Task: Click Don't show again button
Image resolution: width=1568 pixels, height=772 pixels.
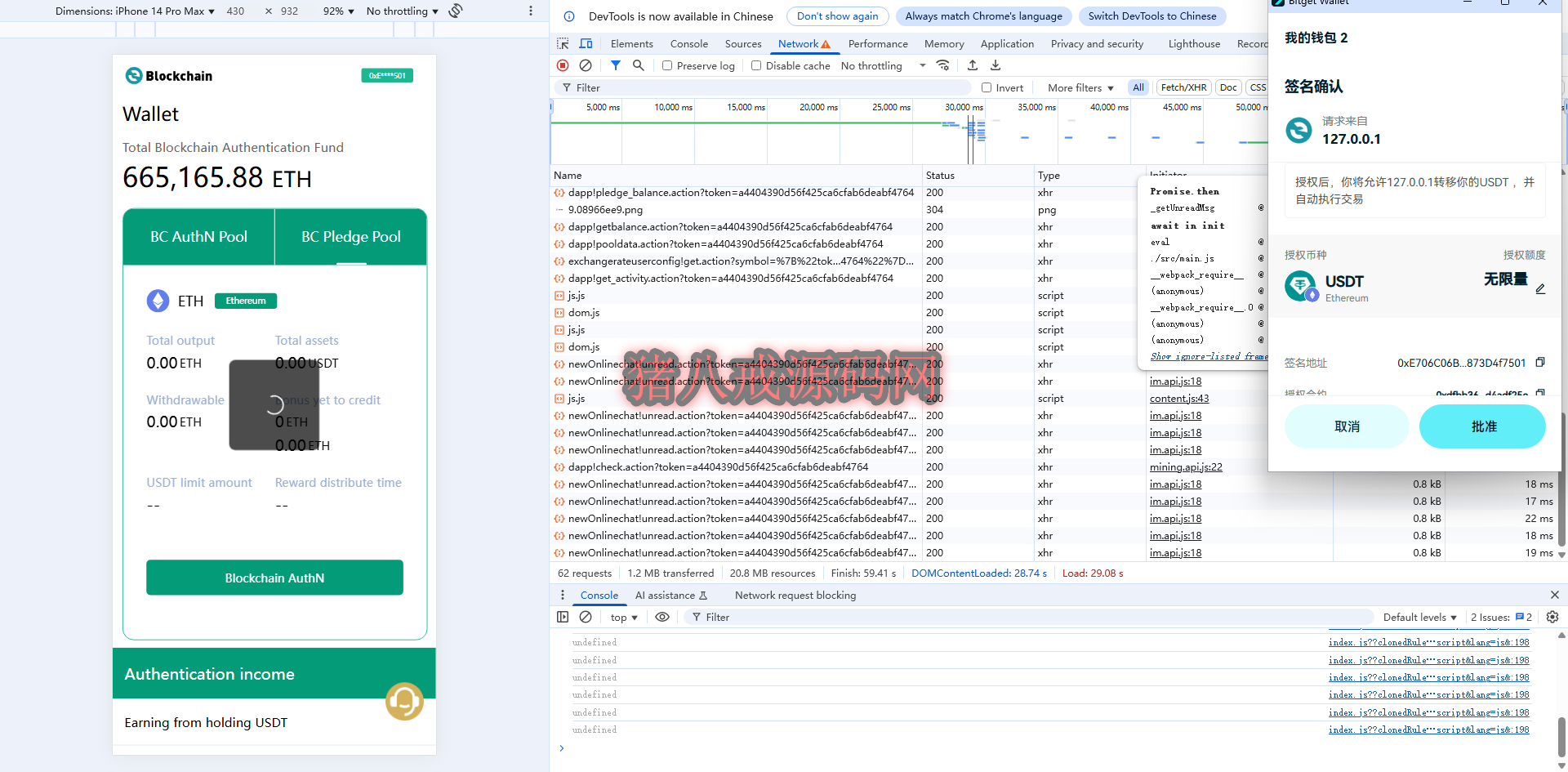Action: pyautogui.click(x=837, y=16)
